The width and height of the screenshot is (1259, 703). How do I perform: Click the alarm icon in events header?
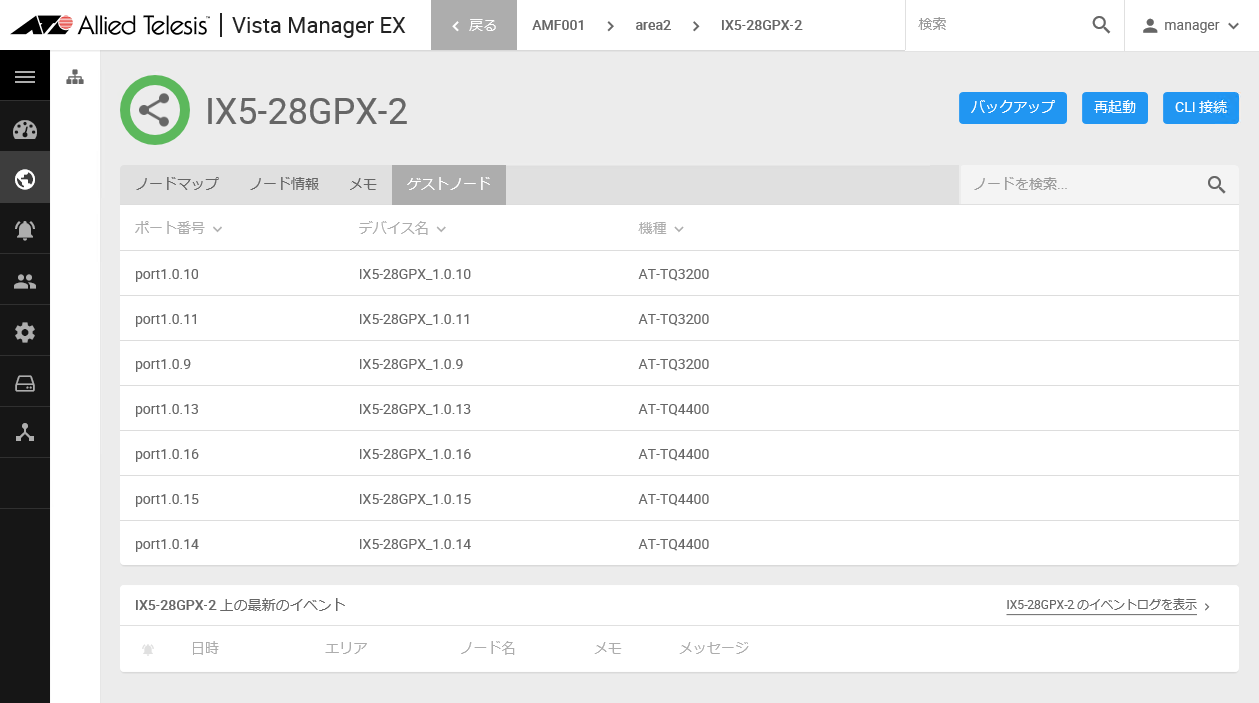coord(148,649)
